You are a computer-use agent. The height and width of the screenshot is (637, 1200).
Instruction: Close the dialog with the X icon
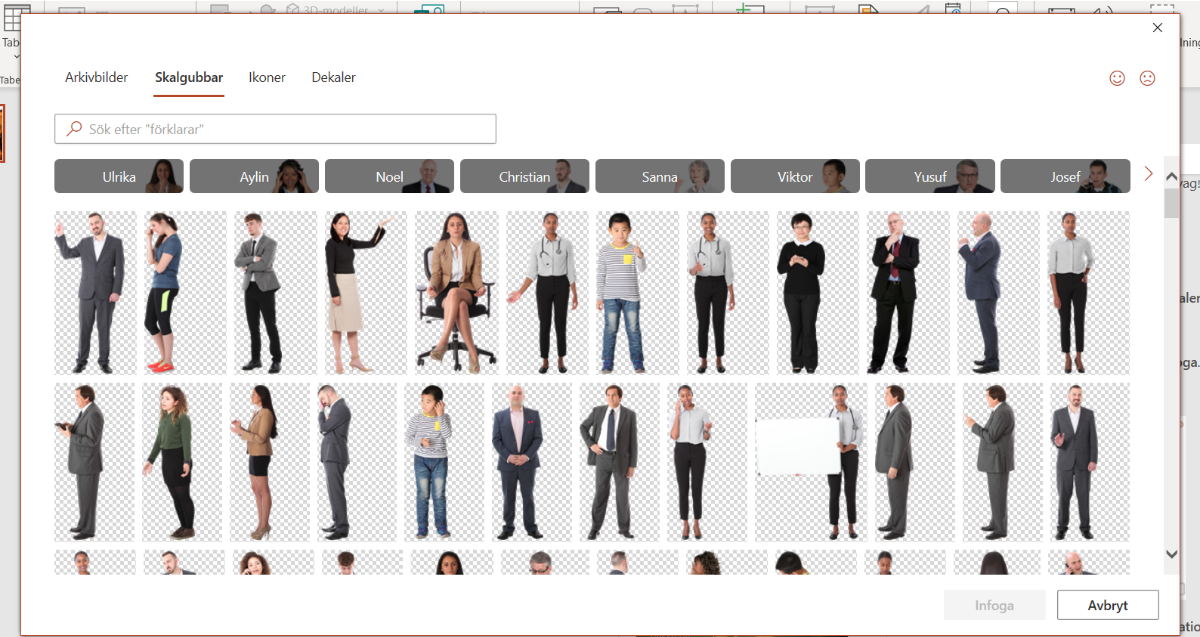[x=1158, y=28]
